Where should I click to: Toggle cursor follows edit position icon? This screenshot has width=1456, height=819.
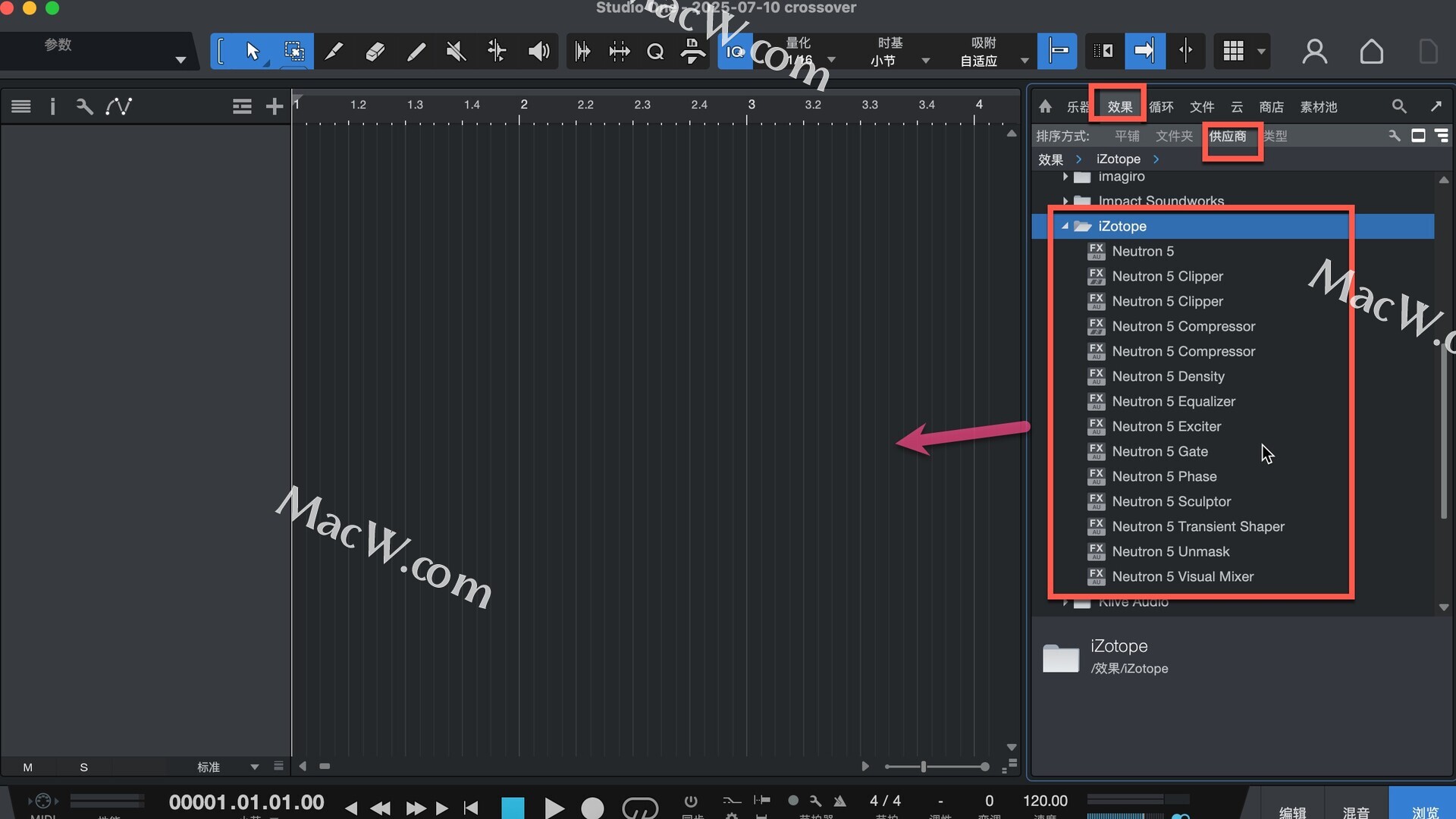point(1185,52)
